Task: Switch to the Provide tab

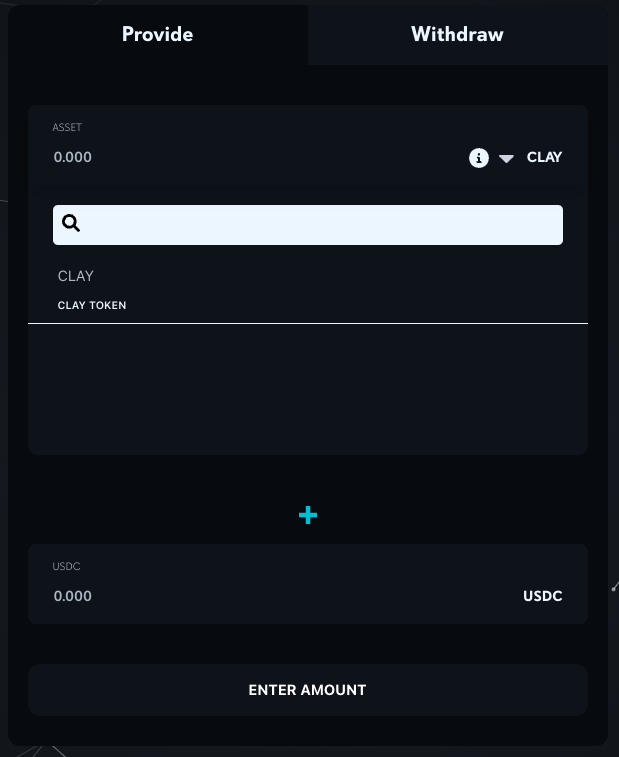Action: [x=157, y=35]
